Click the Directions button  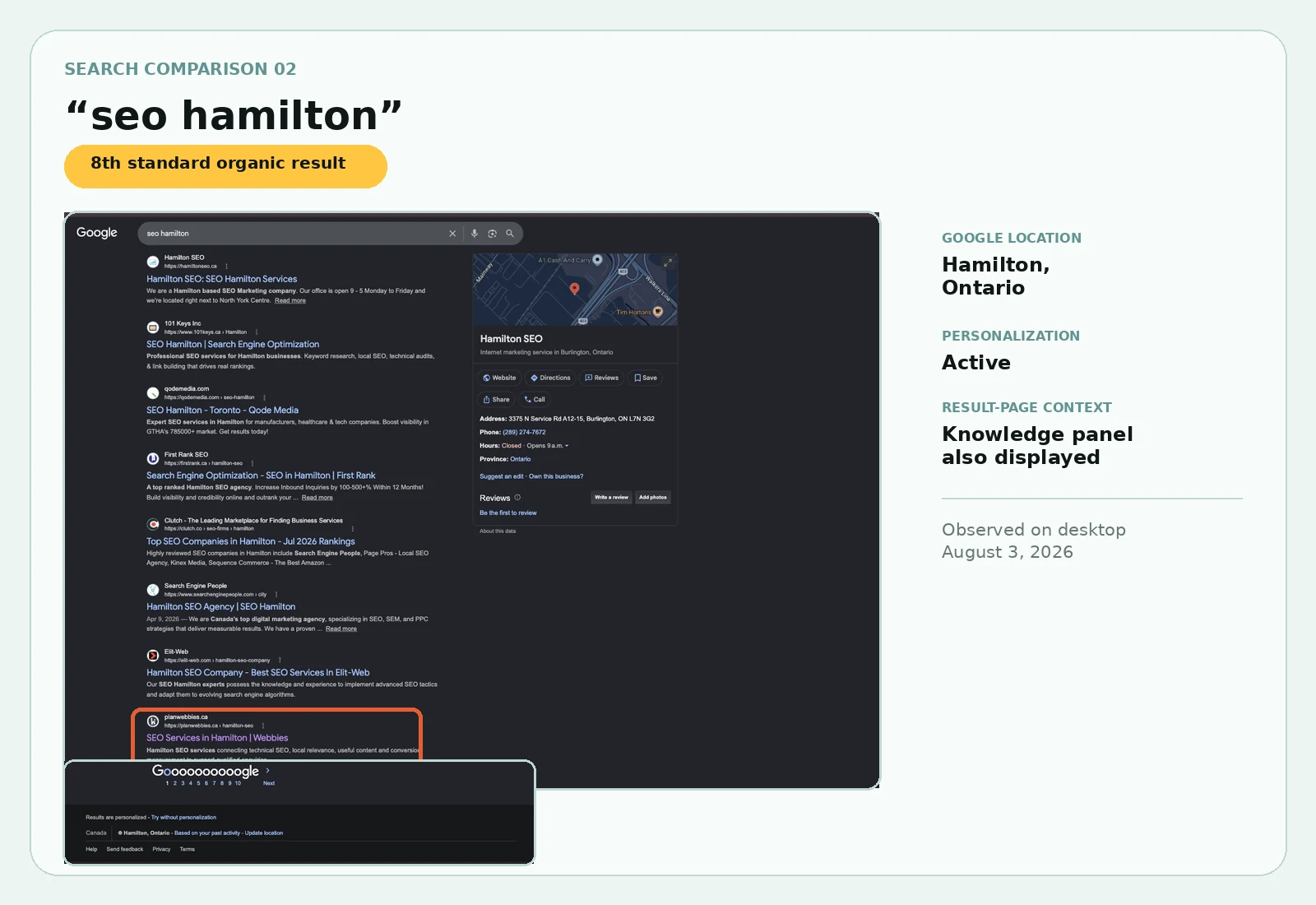tap(550, 378)
